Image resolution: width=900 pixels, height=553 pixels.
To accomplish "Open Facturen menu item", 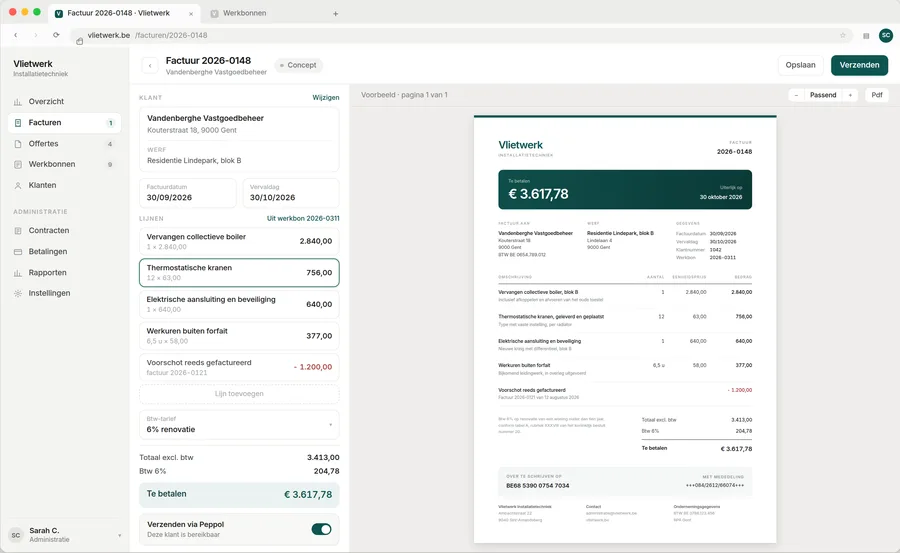I will 65,123.
